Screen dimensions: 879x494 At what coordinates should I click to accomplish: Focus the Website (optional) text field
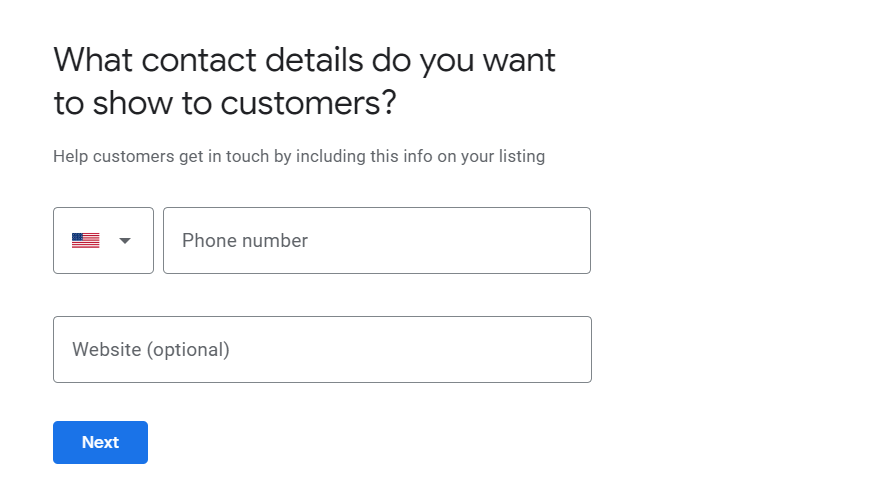(322, 349)
